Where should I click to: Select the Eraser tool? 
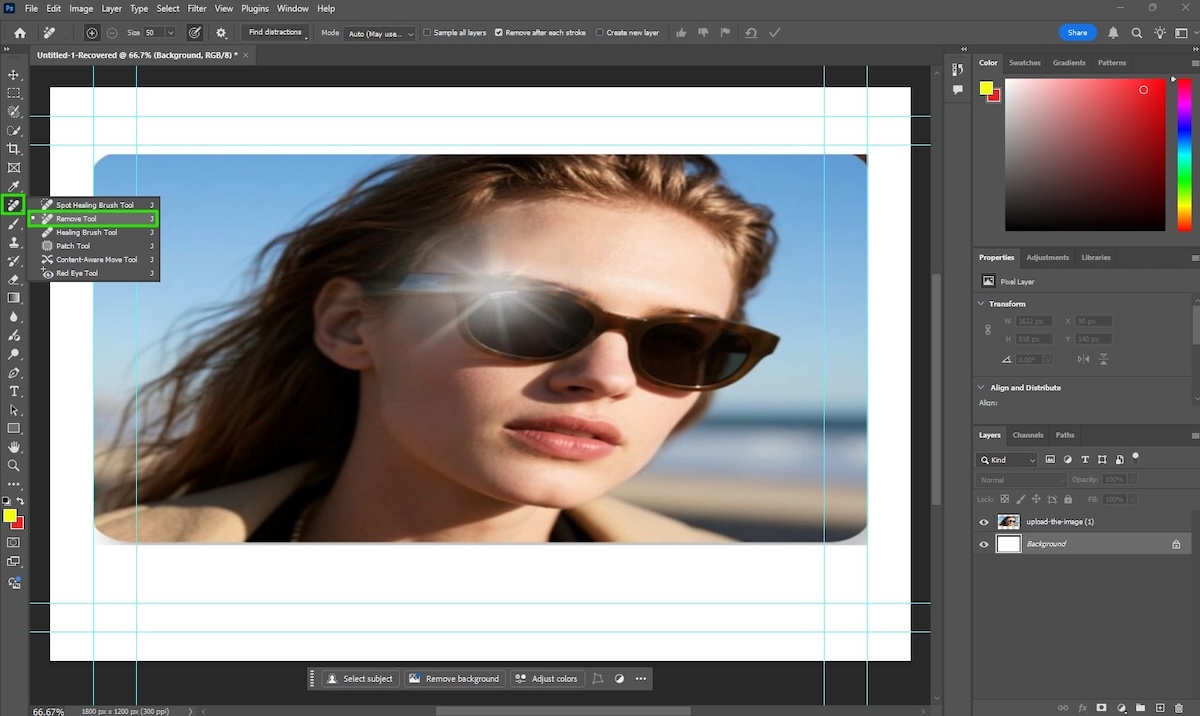pos(14,279)
